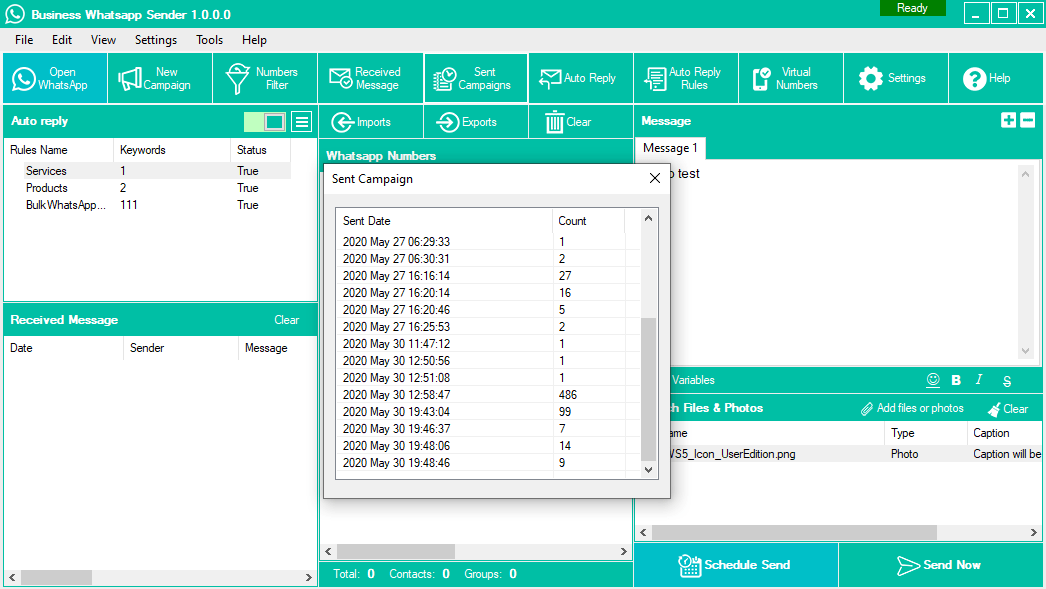The image size is (1046, 589).
Task: Open the Exports options
Action: (467, 122)
